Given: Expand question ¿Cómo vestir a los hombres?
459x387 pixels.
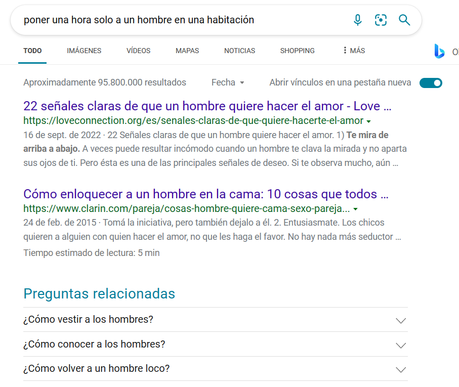Looking at the screenshot, I should click(x=215, y=319).
